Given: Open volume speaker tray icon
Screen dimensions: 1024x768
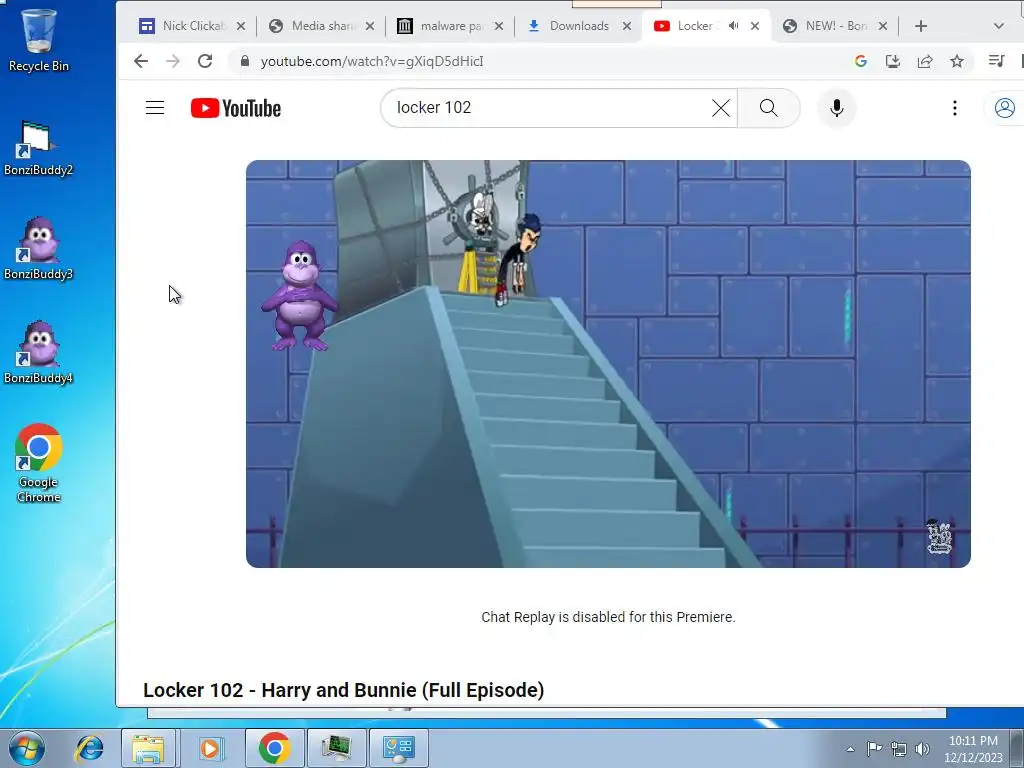Looking at the screenshot, I should tap(922, 749).
